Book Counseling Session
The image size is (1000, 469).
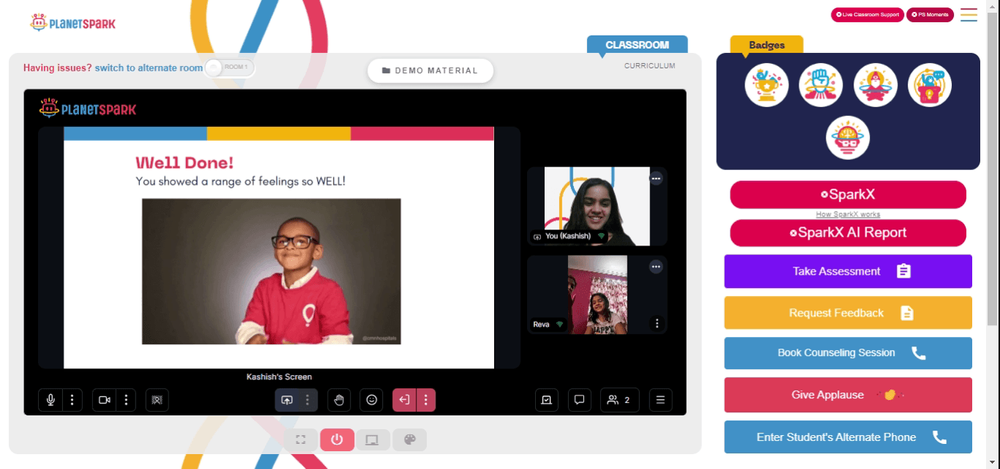(x=848, y=353)
